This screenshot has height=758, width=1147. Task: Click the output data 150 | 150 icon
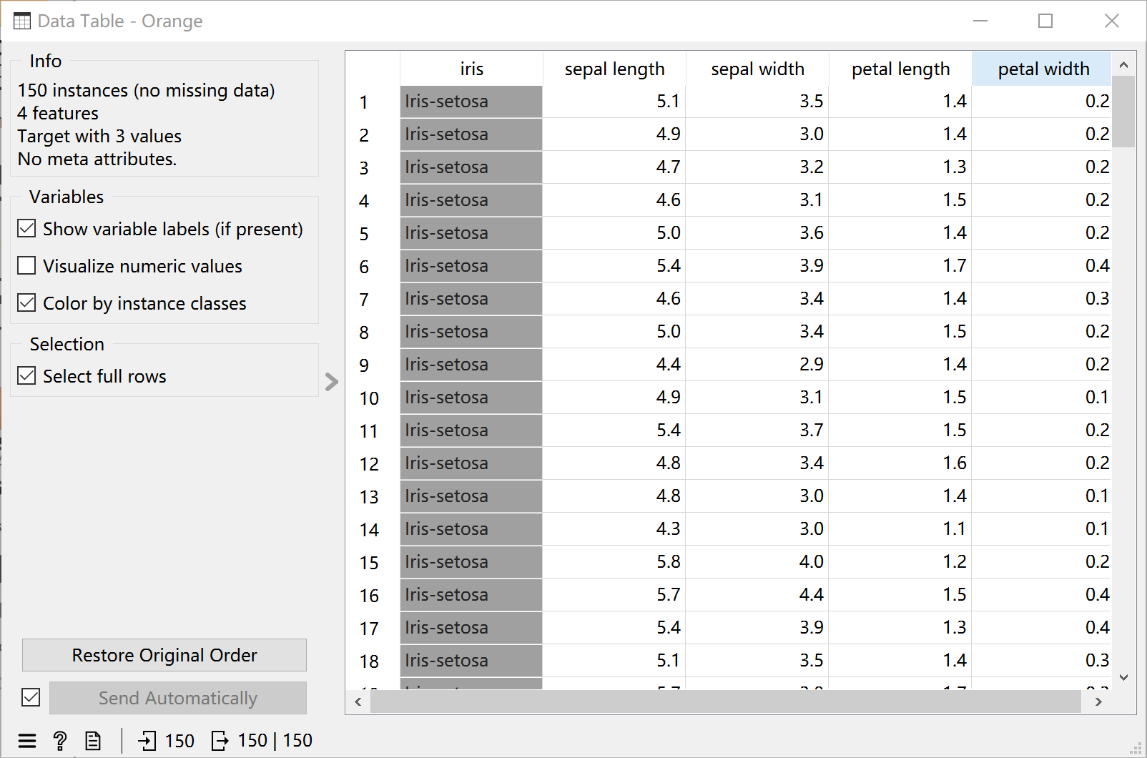point(219,741)
